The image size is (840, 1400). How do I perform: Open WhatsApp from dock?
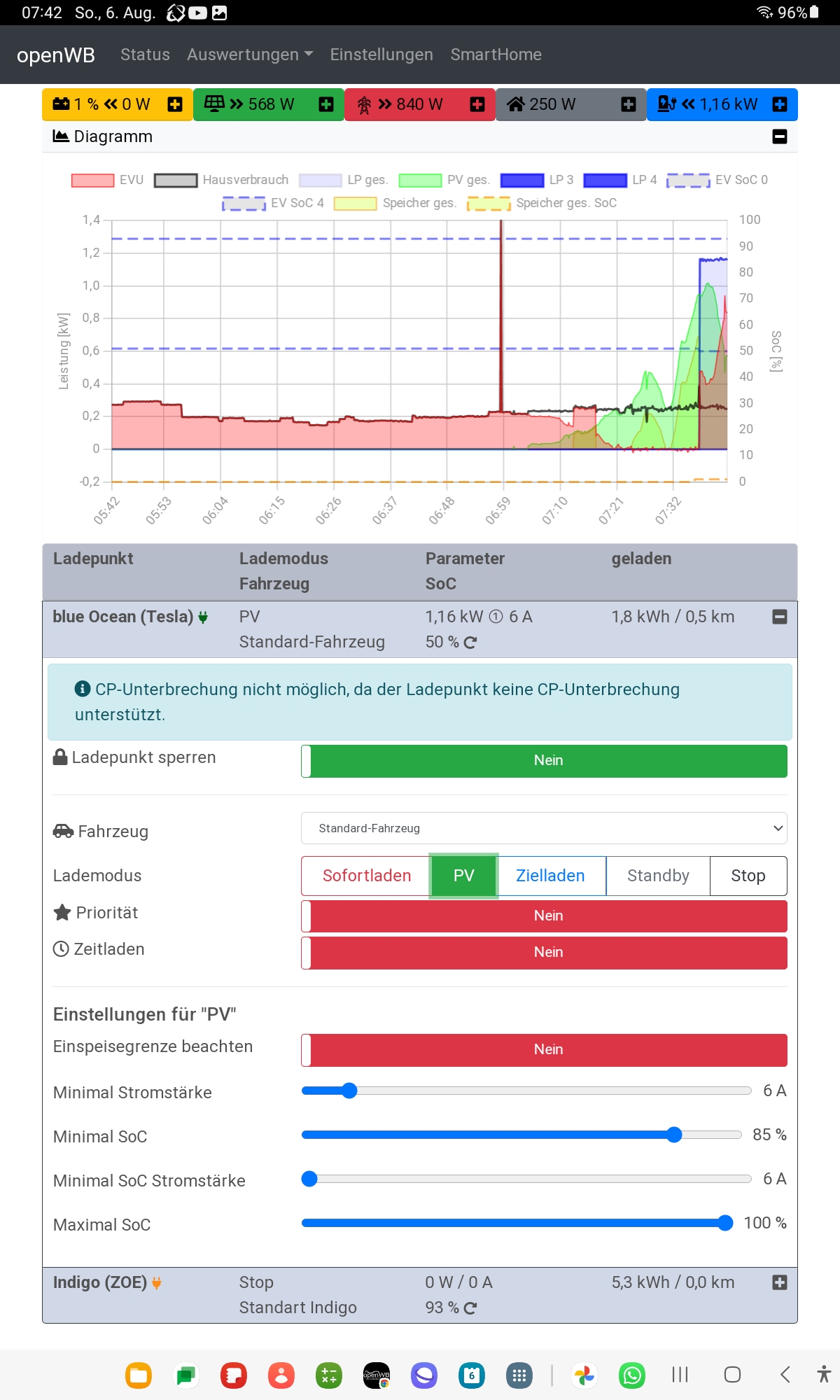632,1375
